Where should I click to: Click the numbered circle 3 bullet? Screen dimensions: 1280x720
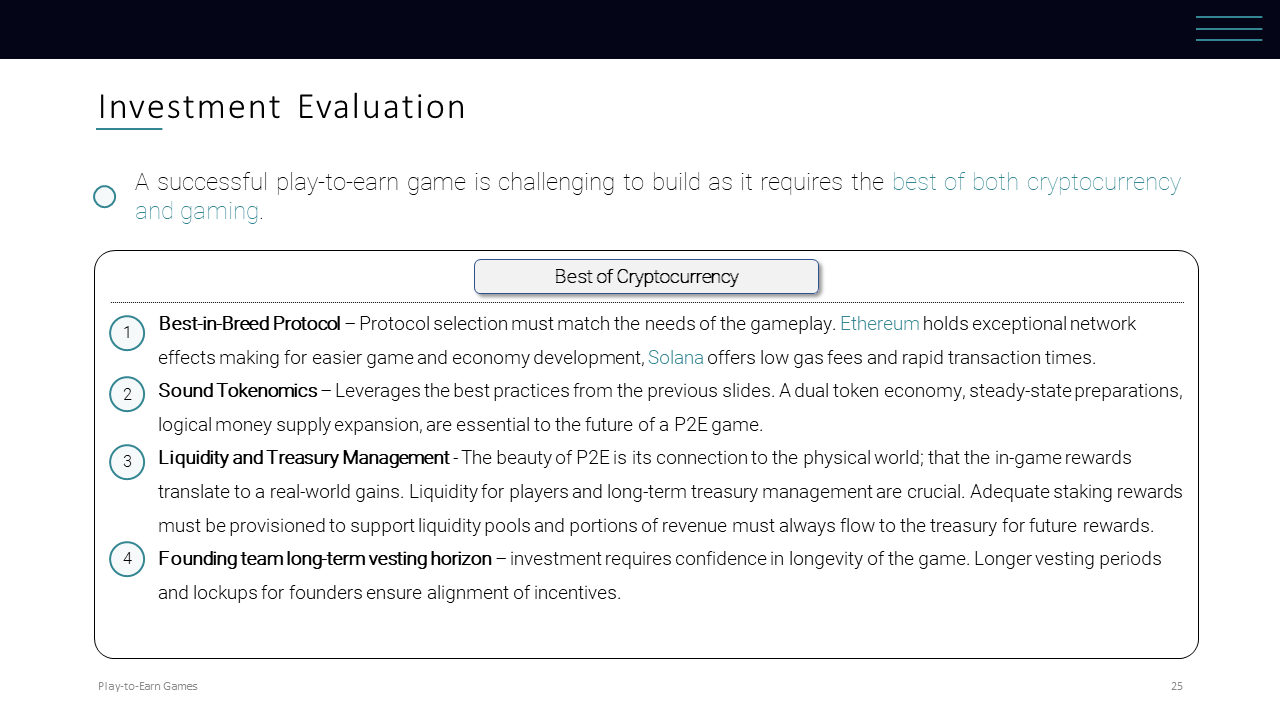[x=127, y=462]
